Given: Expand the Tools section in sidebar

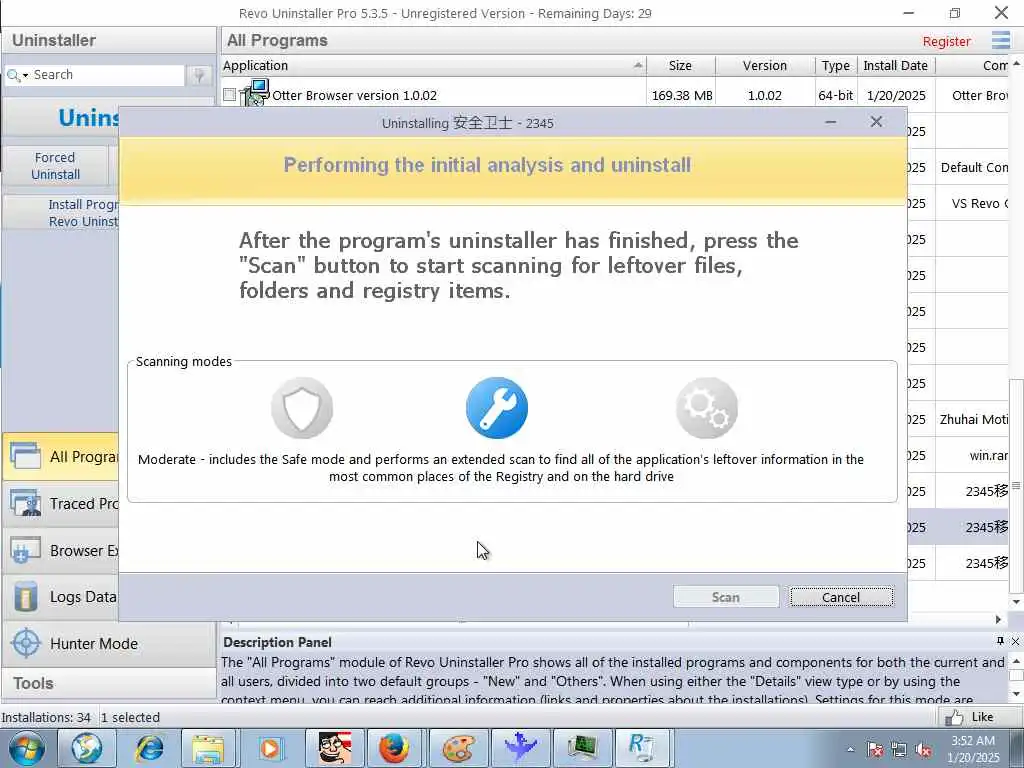Looking at the screenshot, I should pyautogui.click(x=108, y=683).
